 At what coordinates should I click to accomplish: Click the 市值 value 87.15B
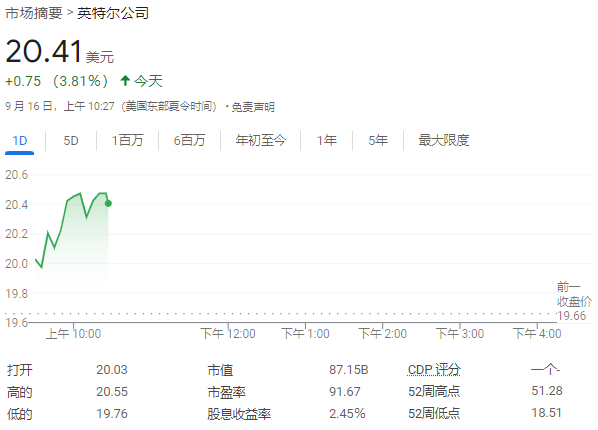point(349,370)
